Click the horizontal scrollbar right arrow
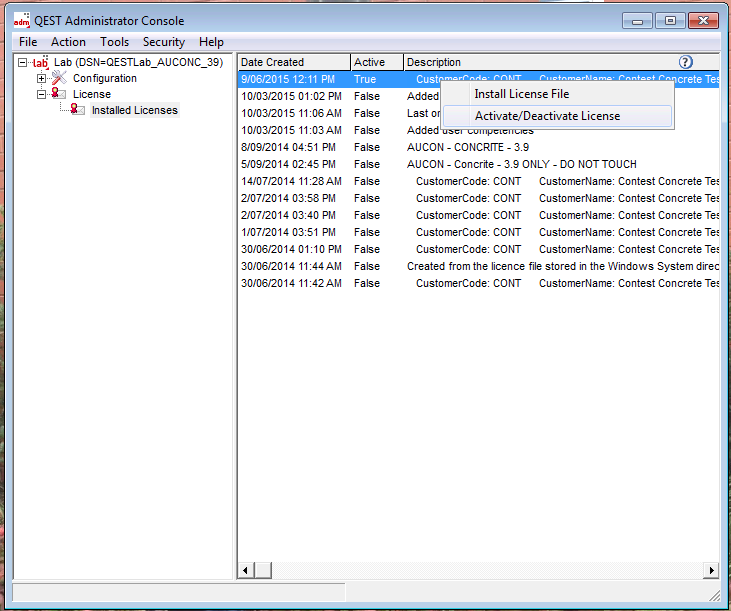This screenshot has width=731, height=611. point(711,570)
